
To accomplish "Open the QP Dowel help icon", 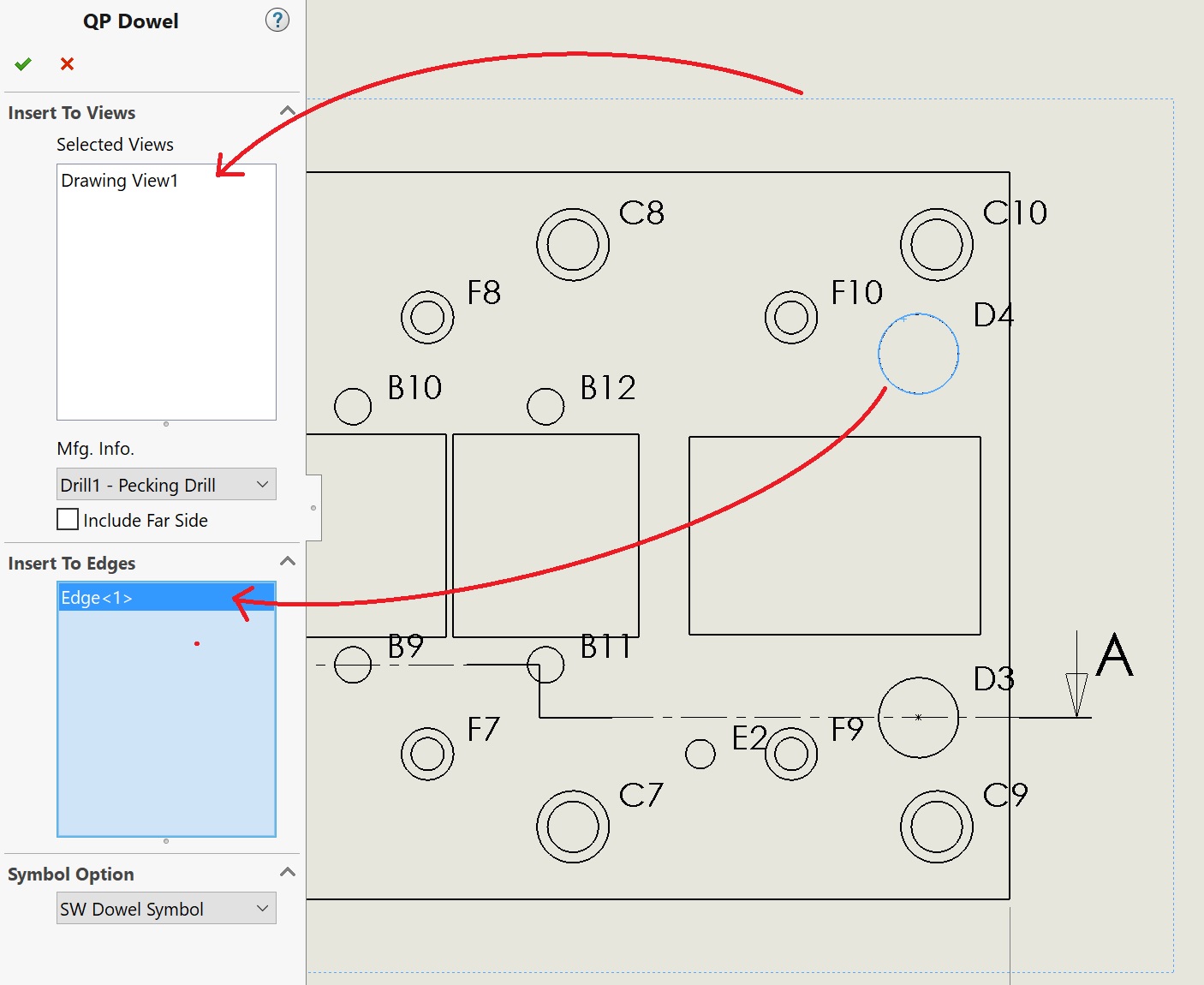I will click(277, 20).
